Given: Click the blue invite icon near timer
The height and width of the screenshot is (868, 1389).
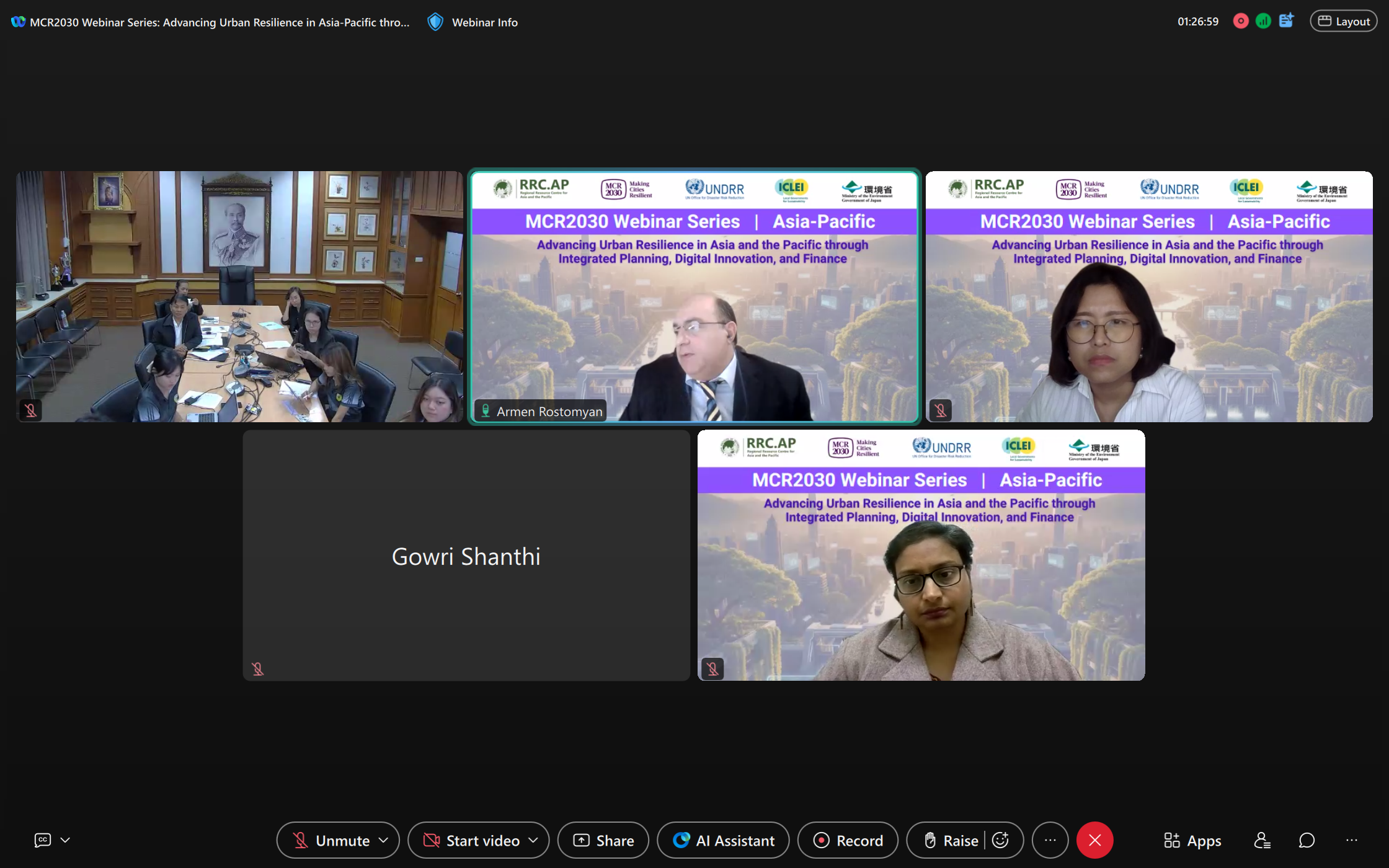Looking at the screenshot, I should point(1287,21).
